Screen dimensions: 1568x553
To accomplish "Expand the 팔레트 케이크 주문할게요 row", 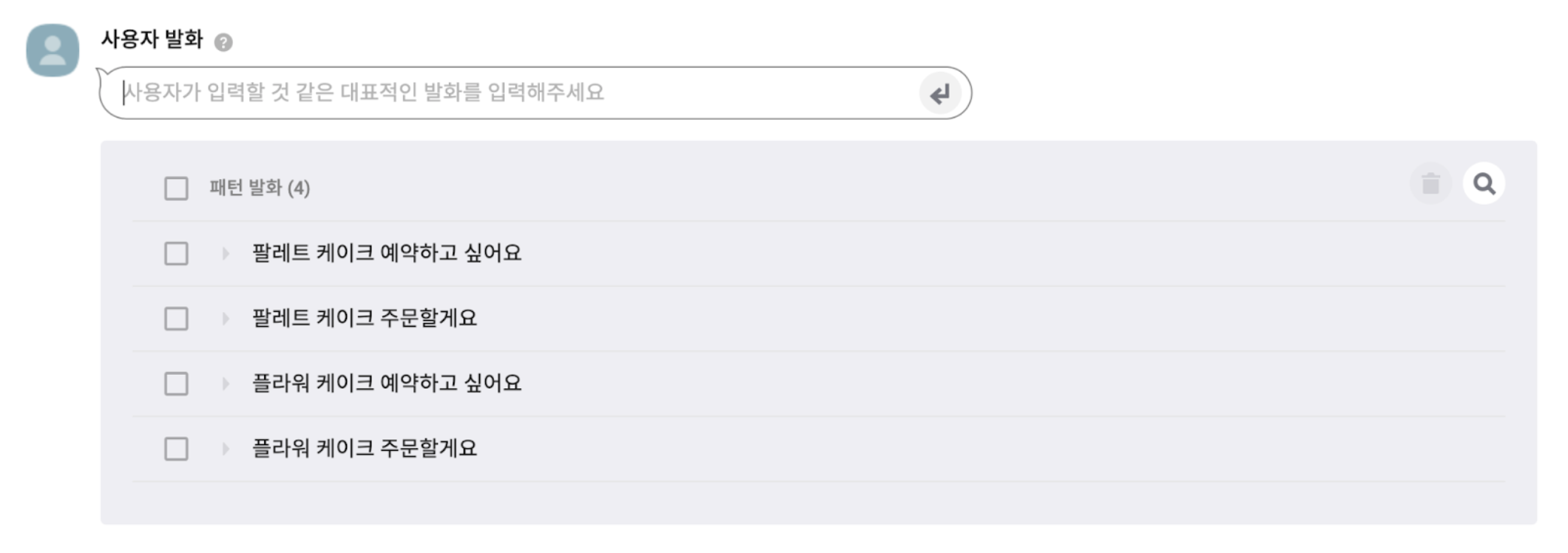I will [x=226, y=319].
